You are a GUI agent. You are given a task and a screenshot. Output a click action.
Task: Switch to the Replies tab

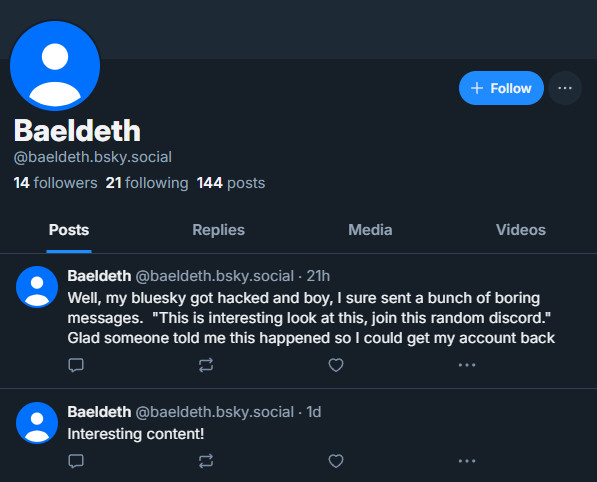pyautogui.click(x=219, y=230)
